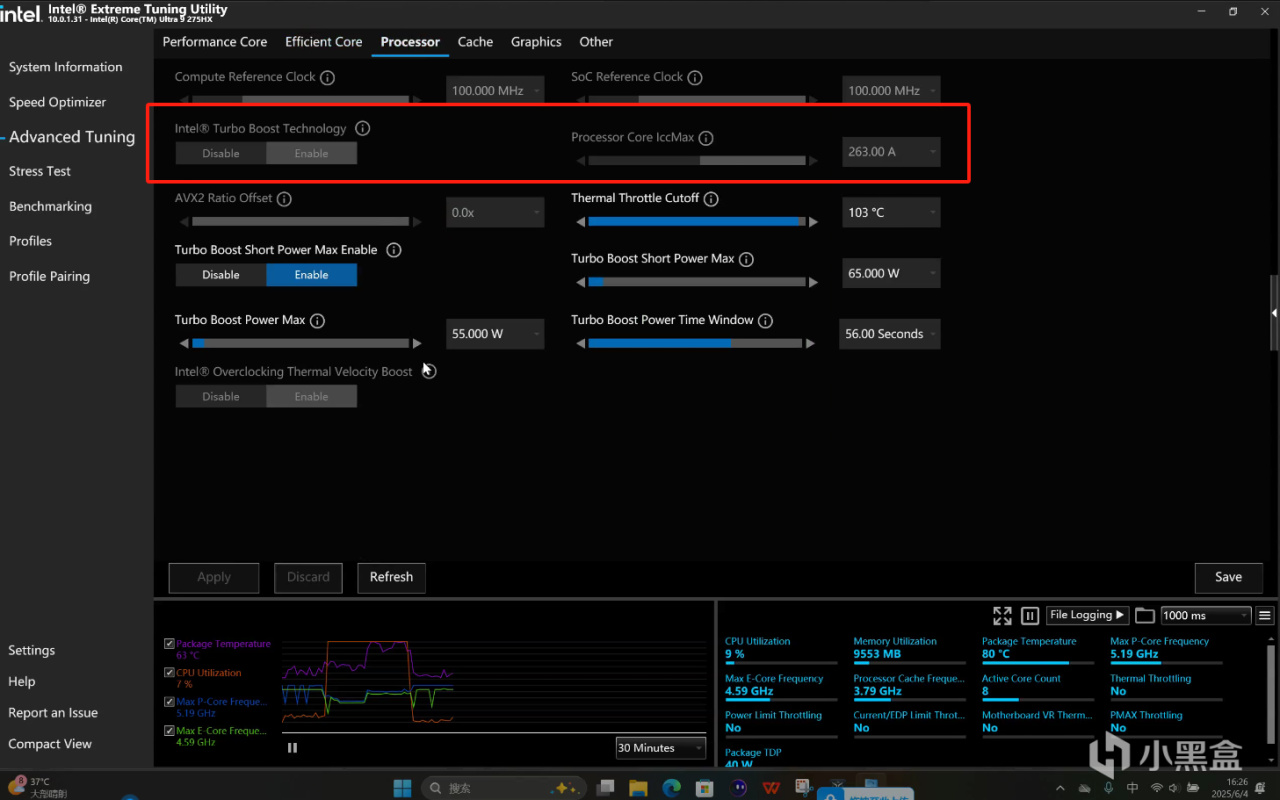1280x800 pixels.
Task: Click the taskbar search box
Action: tap(502, 787)
